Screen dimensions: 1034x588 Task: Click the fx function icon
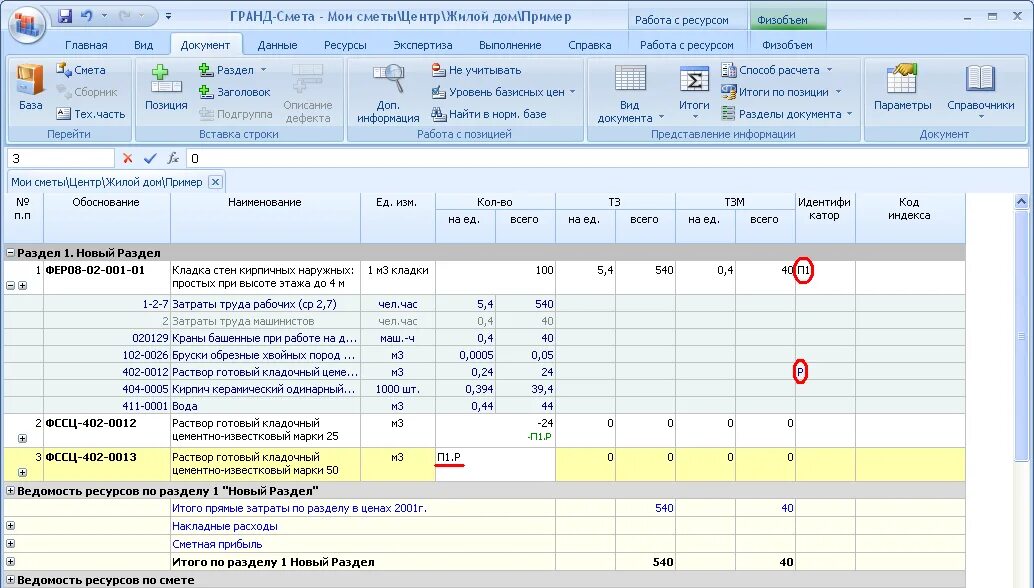(173, 158)
